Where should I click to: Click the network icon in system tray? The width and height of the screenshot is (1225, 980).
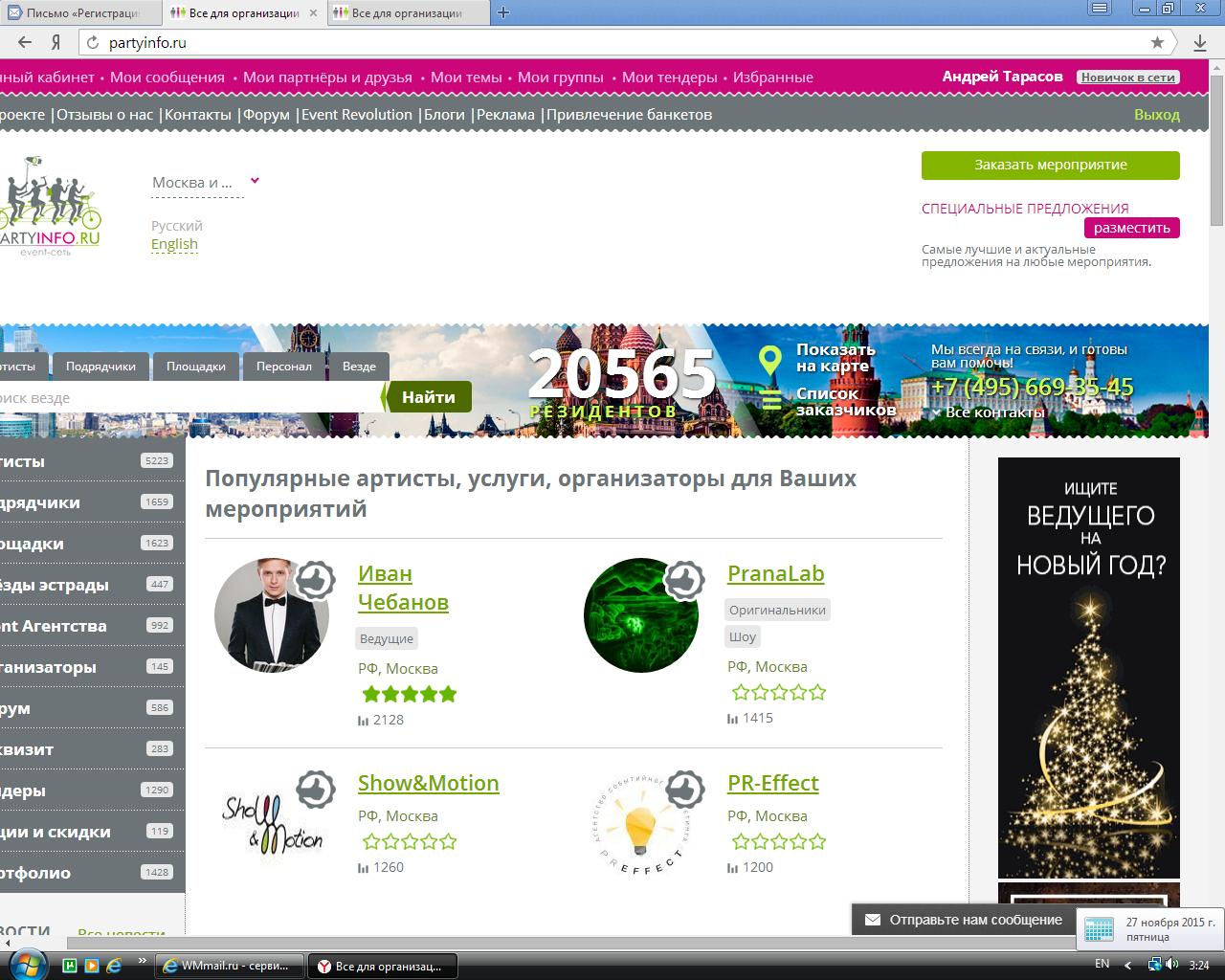coord(1156,964)
